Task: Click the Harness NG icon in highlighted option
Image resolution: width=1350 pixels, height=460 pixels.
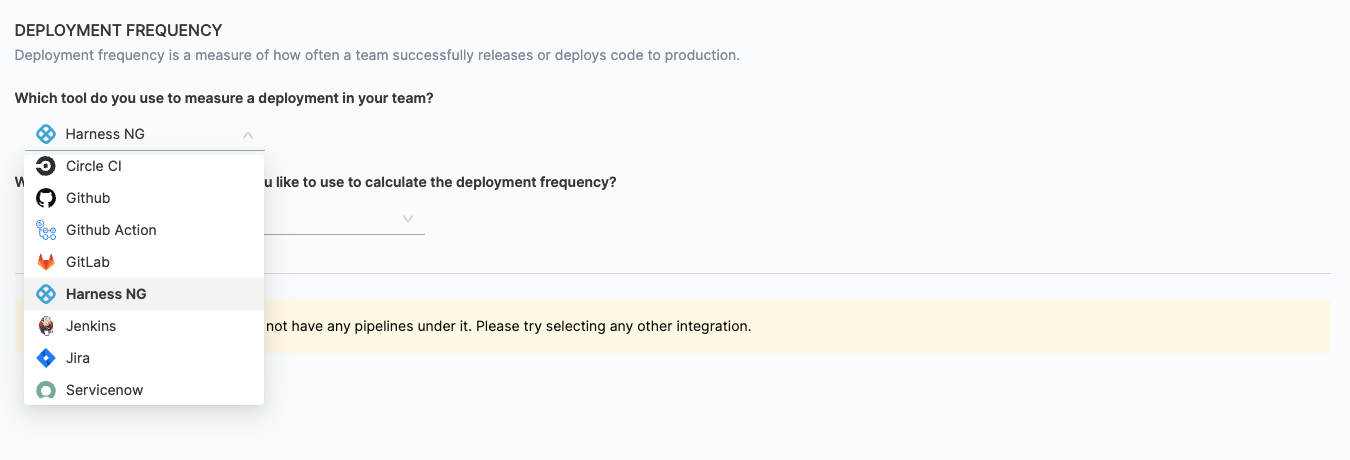Action: click(x=45, y=294)
